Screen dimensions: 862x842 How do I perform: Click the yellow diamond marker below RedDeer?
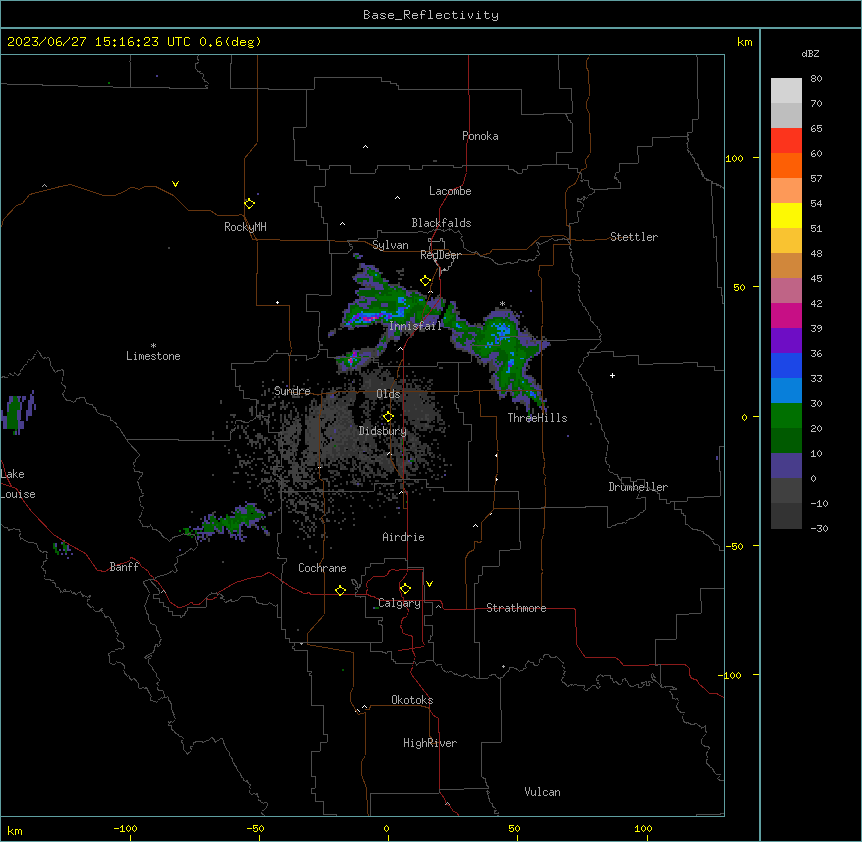(426, 281)
